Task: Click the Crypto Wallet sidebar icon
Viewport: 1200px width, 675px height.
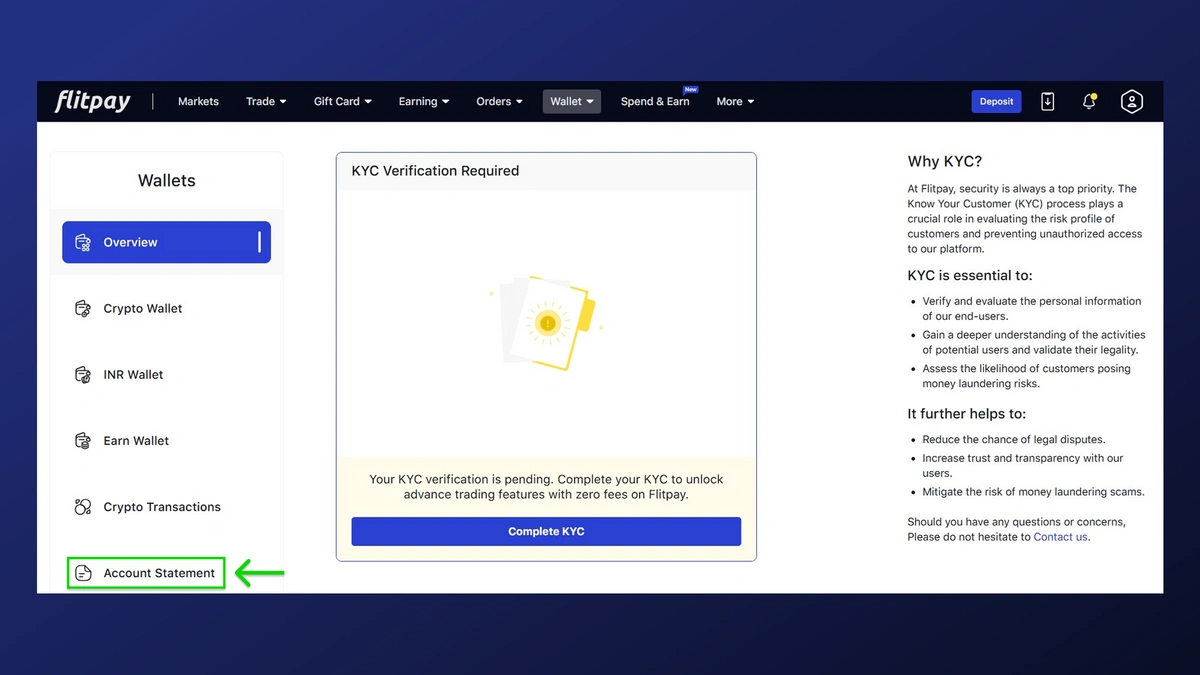Action: [83, 308]
